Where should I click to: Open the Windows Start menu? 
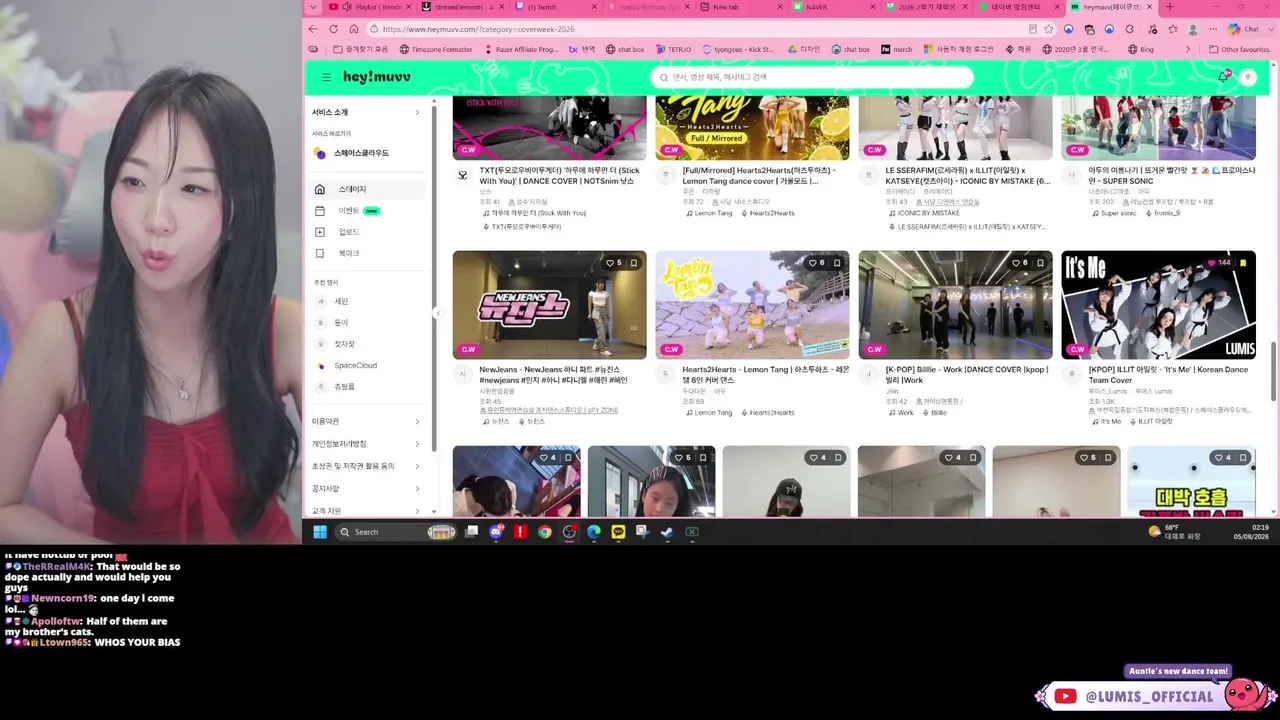(x=320, y=532)
